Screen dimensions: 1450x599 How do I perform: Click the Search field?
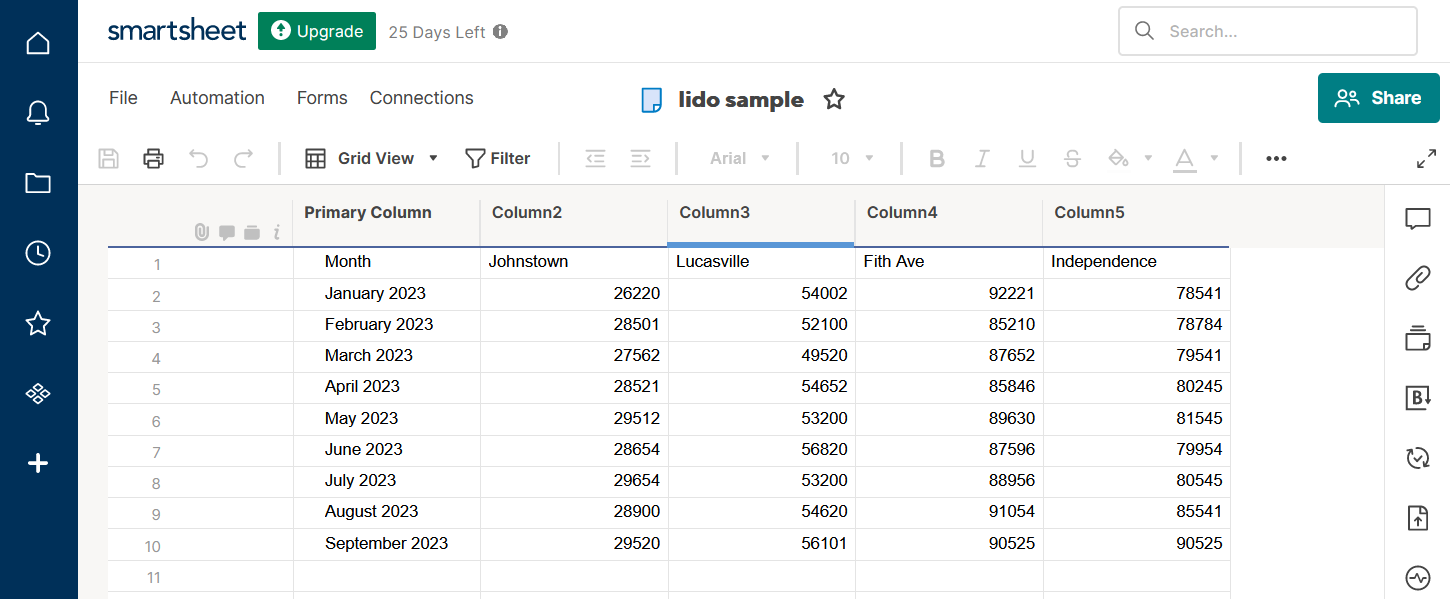(1268, 31)
